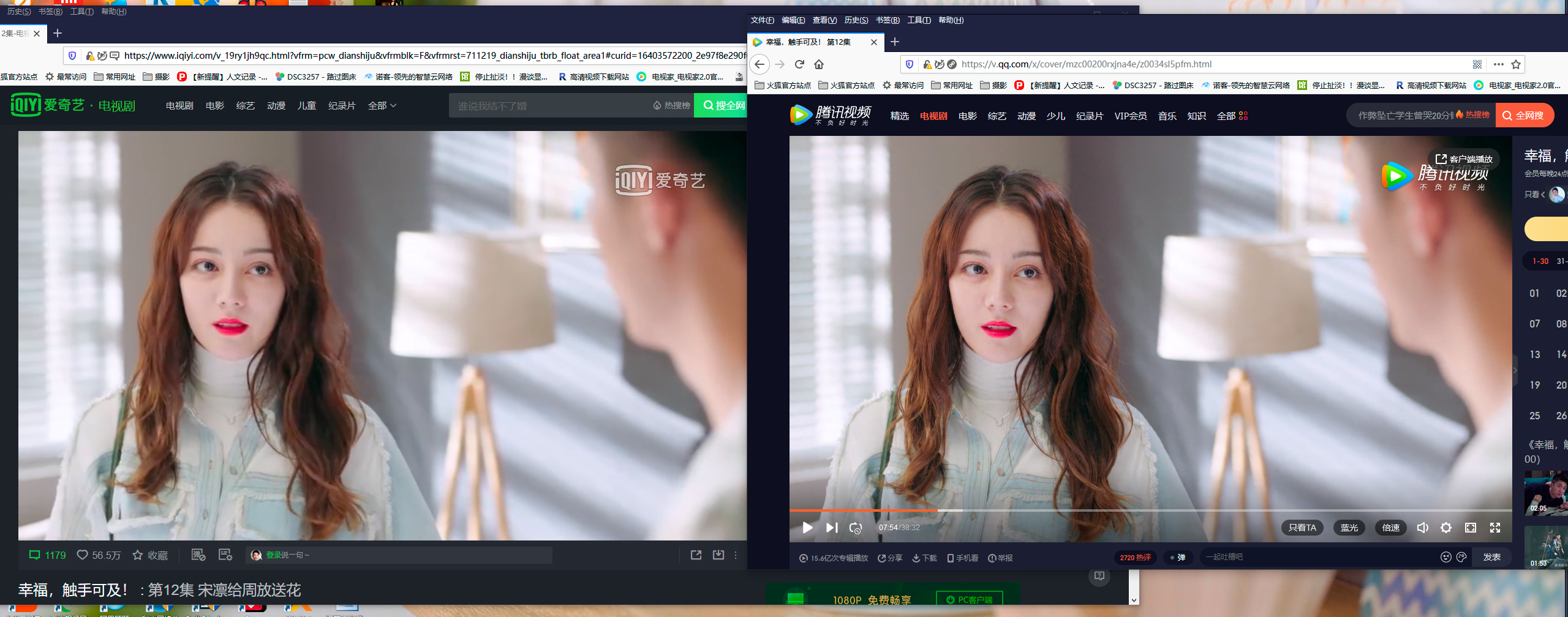Screen dimensions: 1568x617
Task: Expand the iQiyi 全部 category dropdown
Action: [x=382, y=106]
